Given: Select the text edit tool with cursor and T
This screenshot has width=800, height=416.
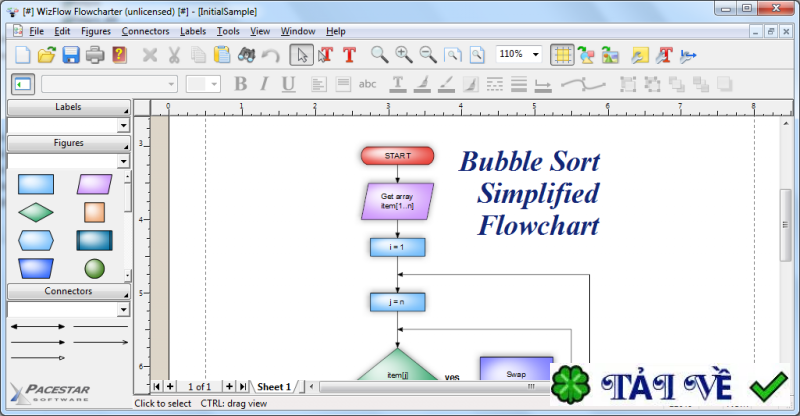Looking at the screenshot, I should pos(326,55).
